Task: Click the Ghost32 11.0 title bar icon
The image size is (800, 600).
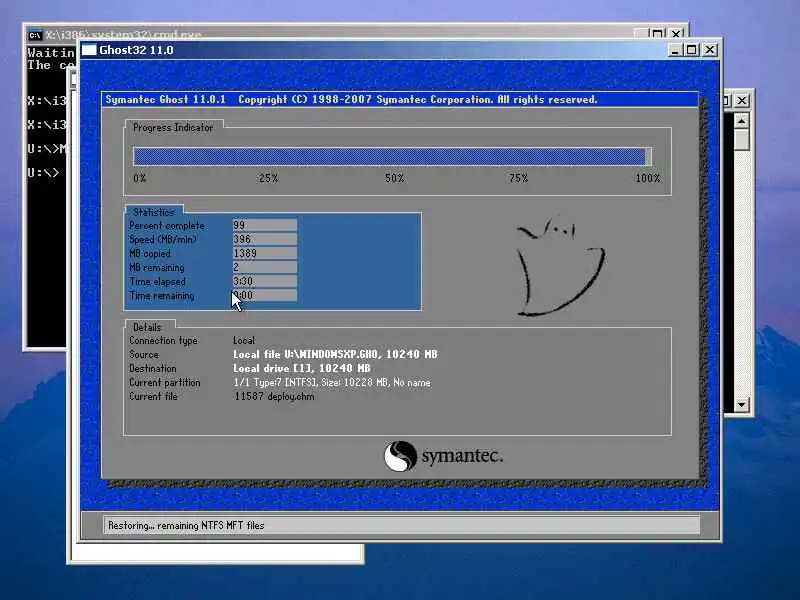Action: click(89, 50)
